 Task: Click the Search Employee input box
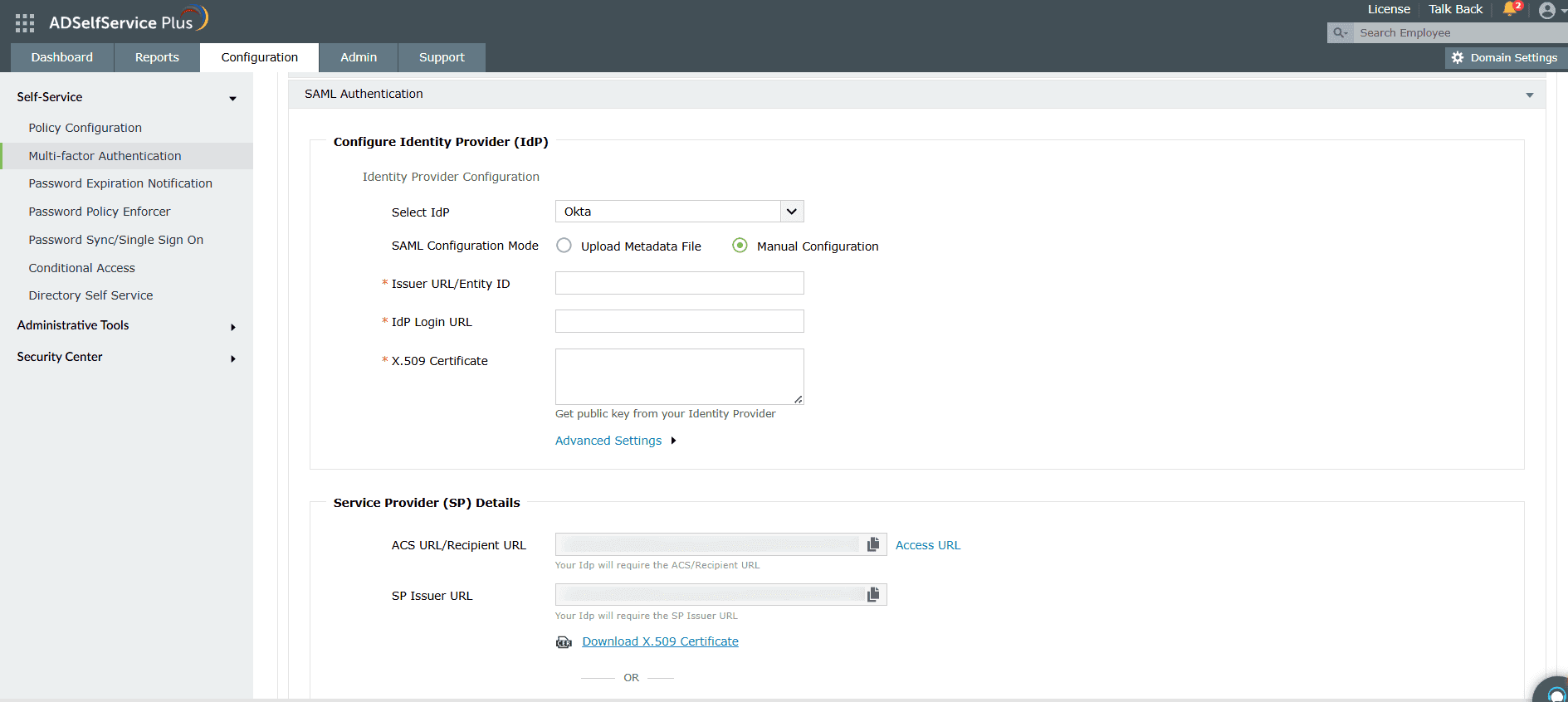(1461, 32)
